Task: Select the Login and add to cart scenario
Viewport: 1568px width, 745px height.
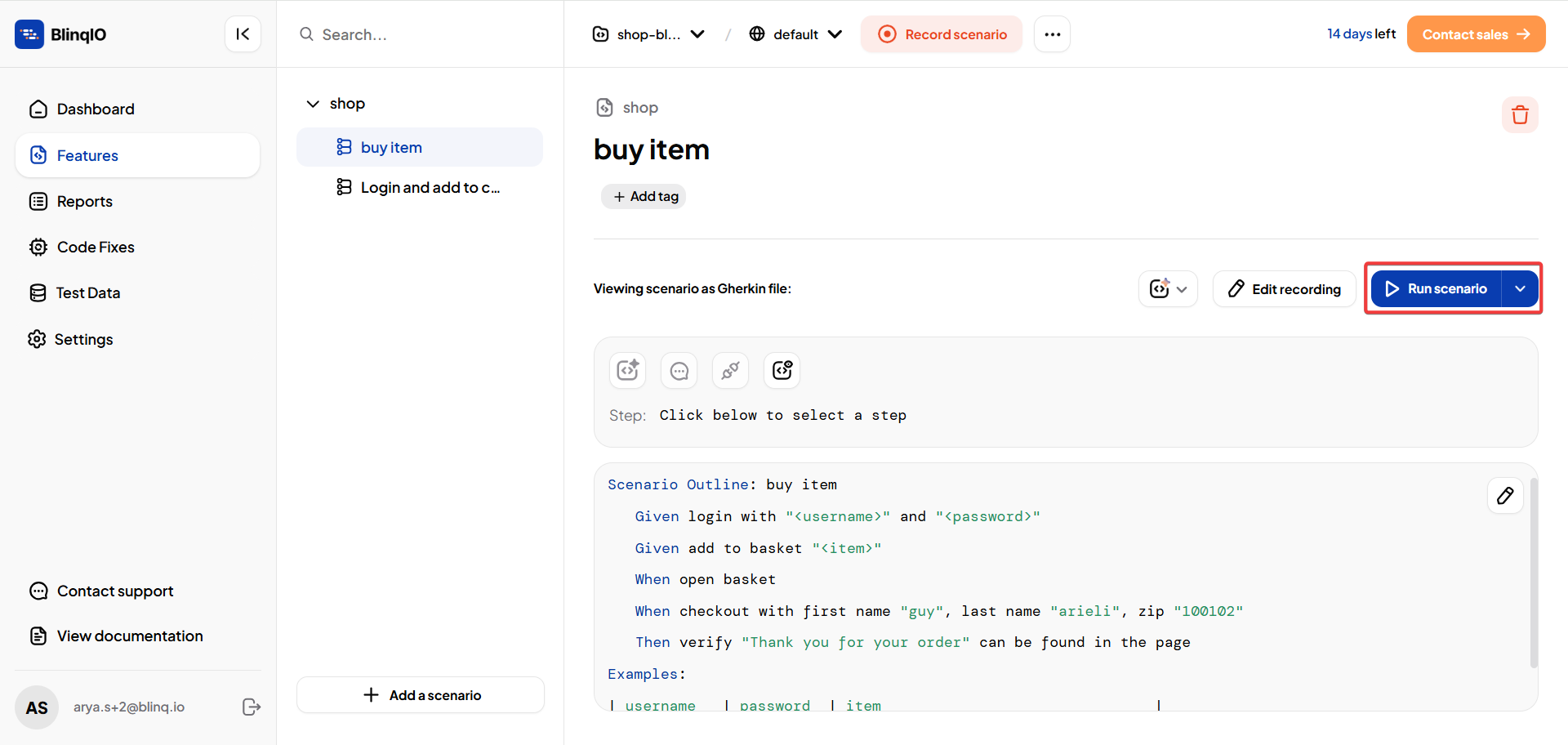Action: pyautogui.click(x=420, y=187)
